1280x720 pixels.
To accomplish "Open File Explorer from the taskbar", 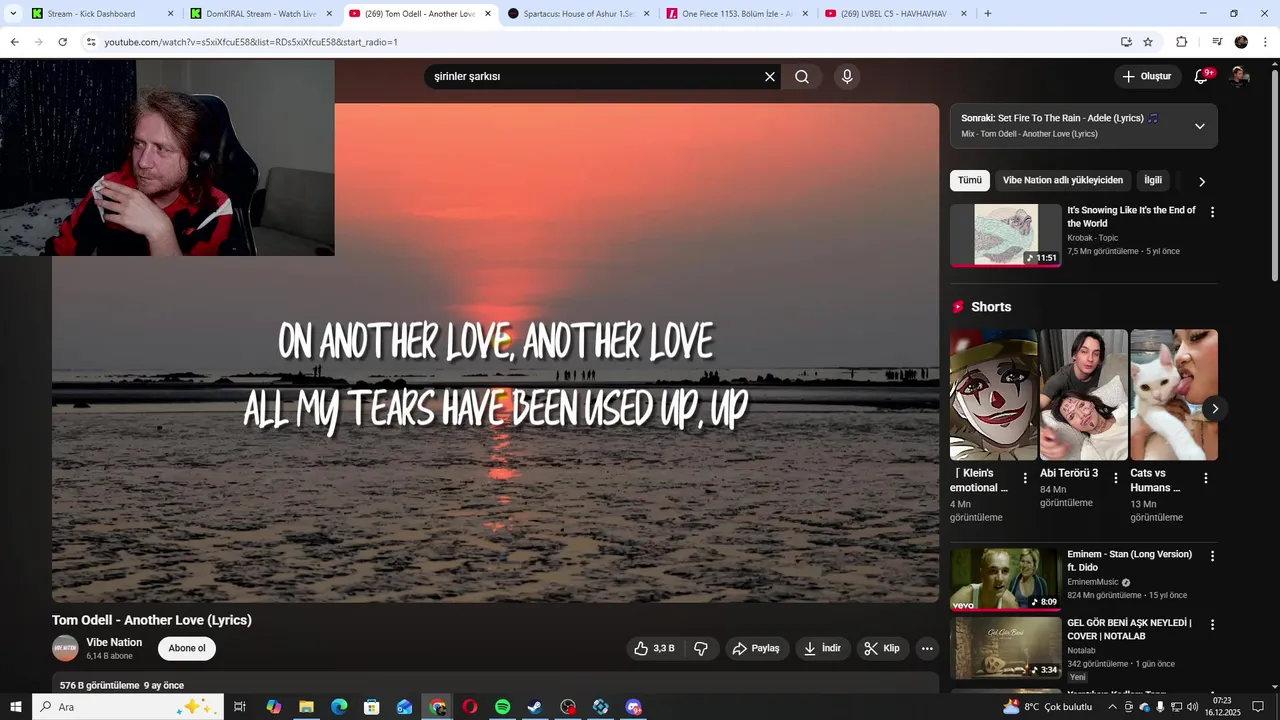I will coord(306,707).
